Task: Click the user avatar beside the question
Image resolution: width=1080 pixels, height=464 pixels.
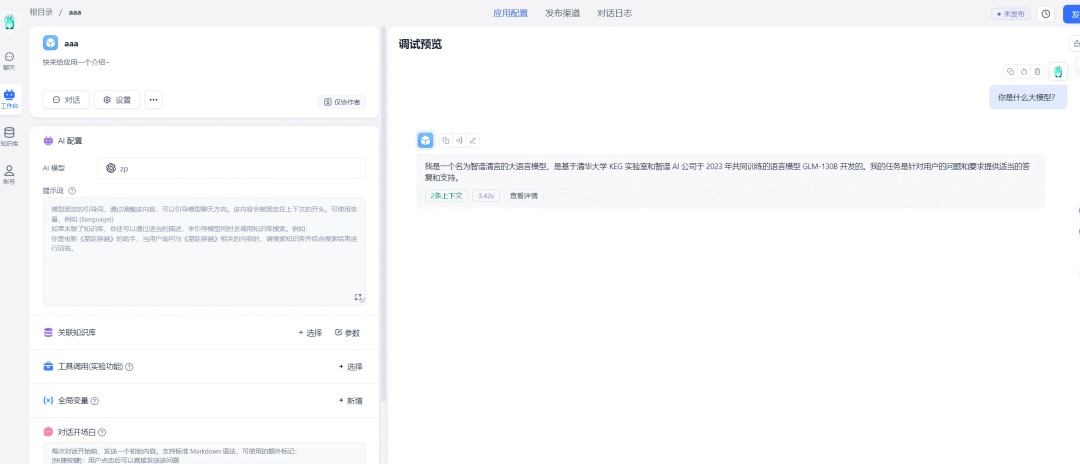Action: [x=1058, y=71]
